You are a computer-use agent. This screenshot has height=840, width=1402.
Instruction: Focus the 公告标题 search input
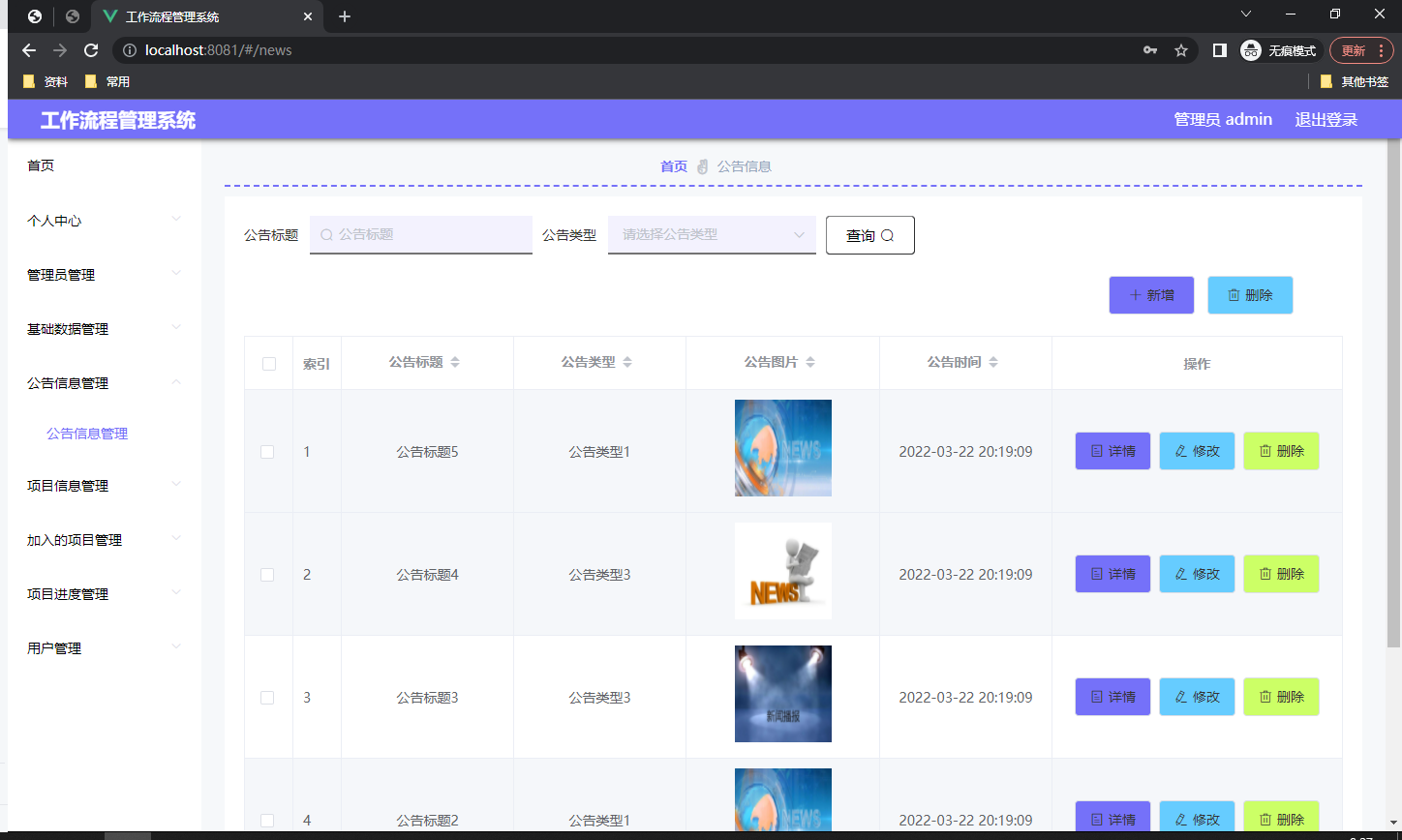click(421, 234)
